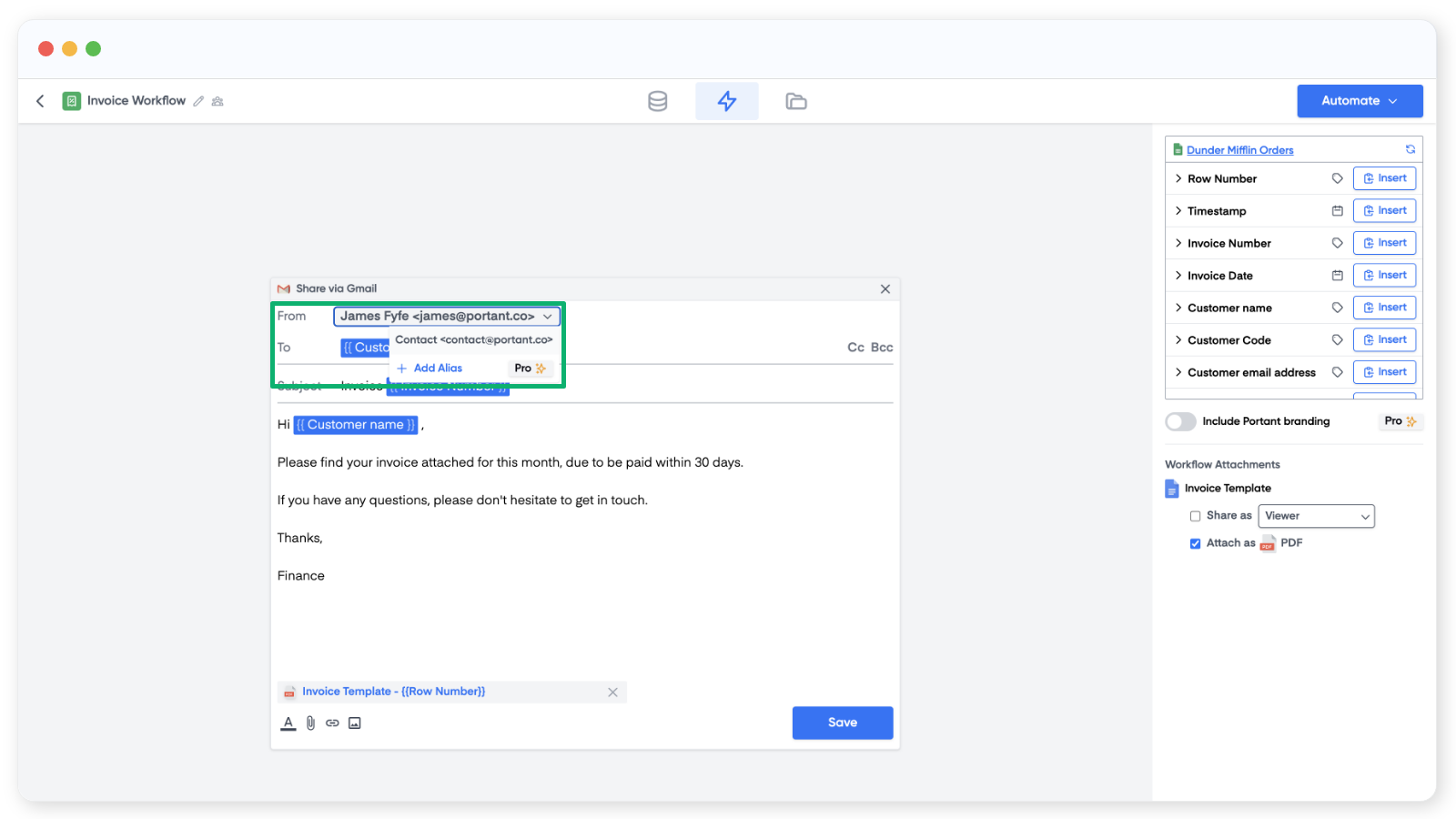Go back using the left arrow
The height and width of the screenshot is (819, 1456).
point(40,101)
